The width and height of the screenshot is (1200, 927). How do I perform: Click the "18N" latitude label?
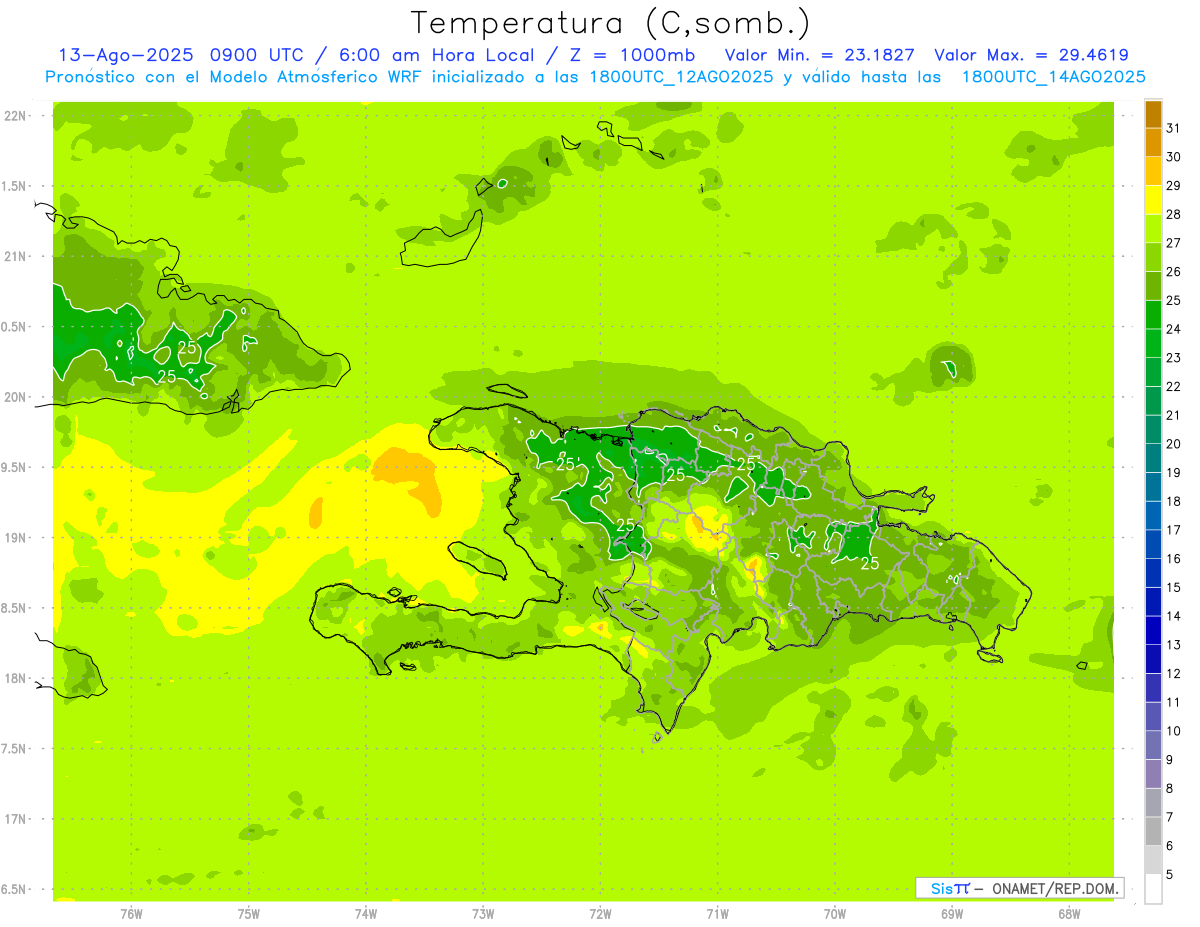16,679
